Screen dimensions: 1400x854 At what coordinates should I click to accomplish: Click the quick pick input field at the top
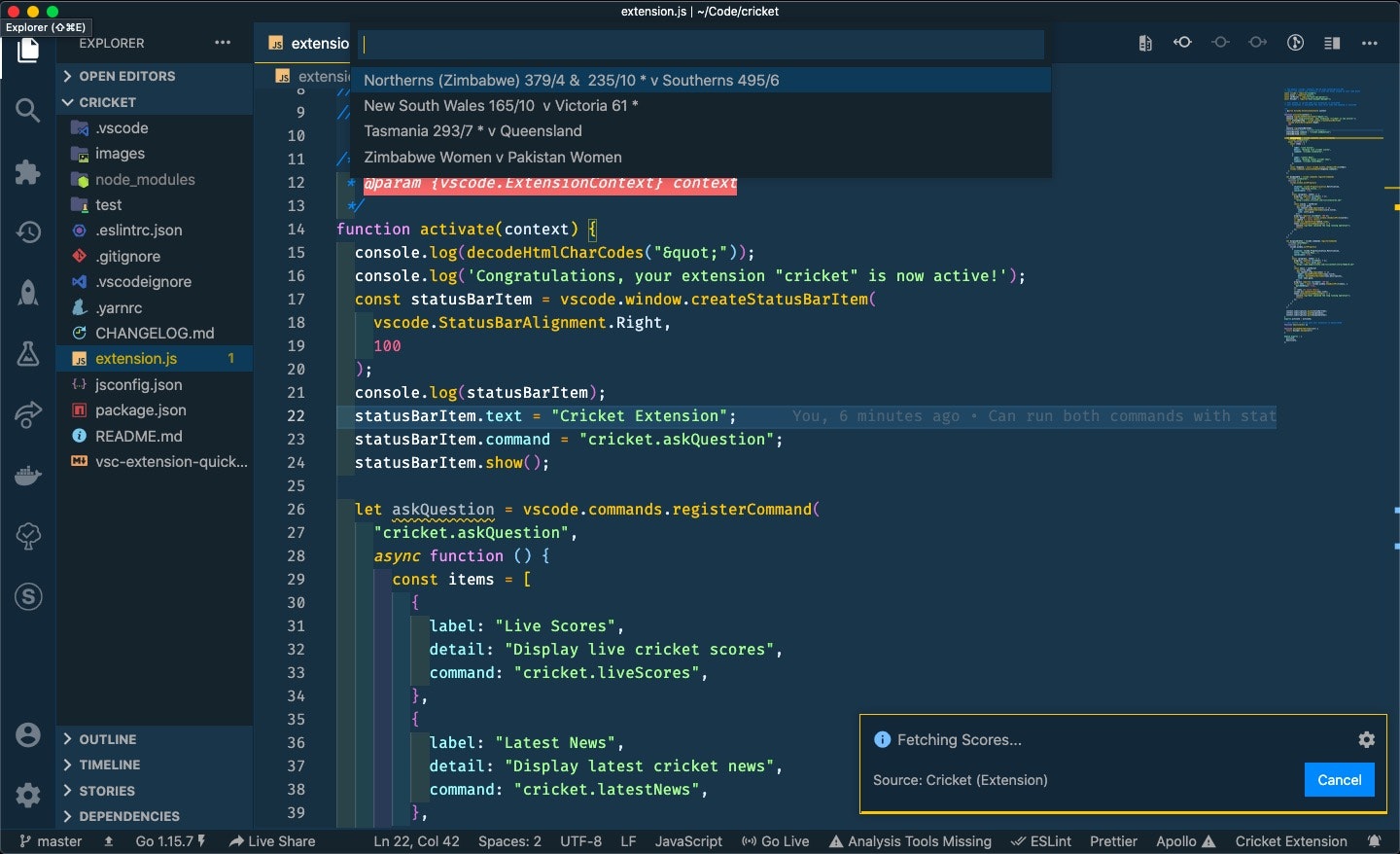[696, 45]
